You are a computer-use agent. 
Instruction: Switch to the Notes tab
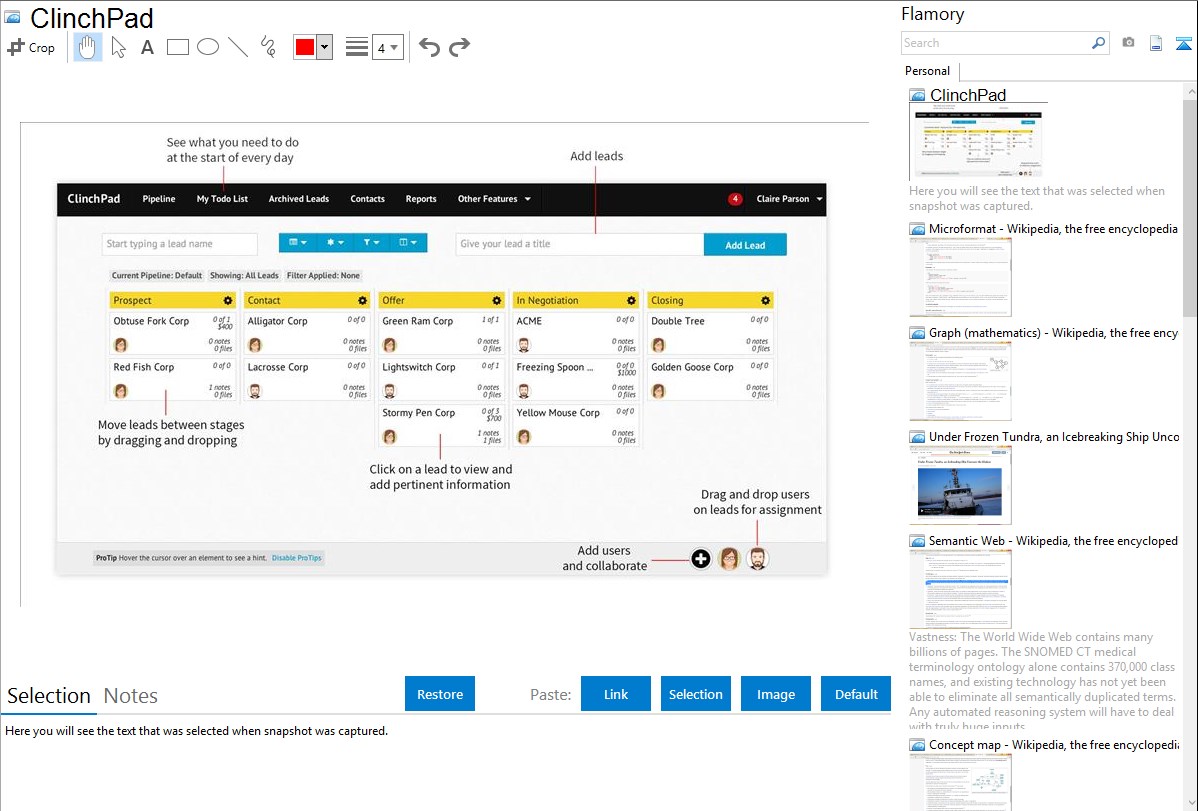click(x=131, y=696)
